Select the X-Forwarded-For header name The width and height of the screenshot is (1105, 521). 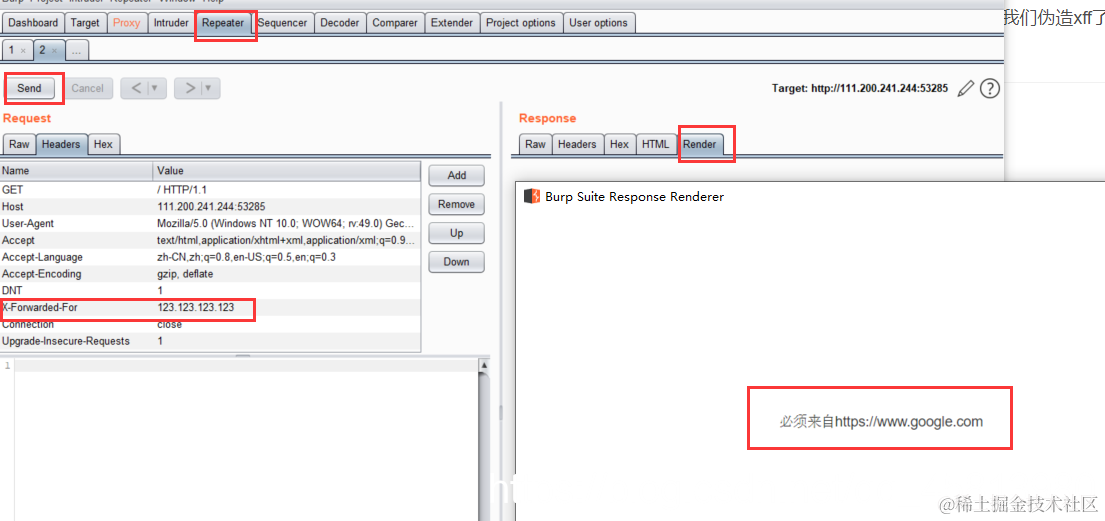point(39,307)
